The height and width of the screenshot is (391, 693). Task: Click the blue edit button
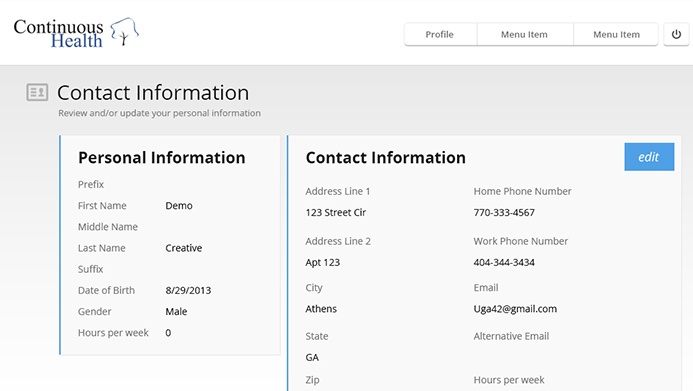pos(649,157)
